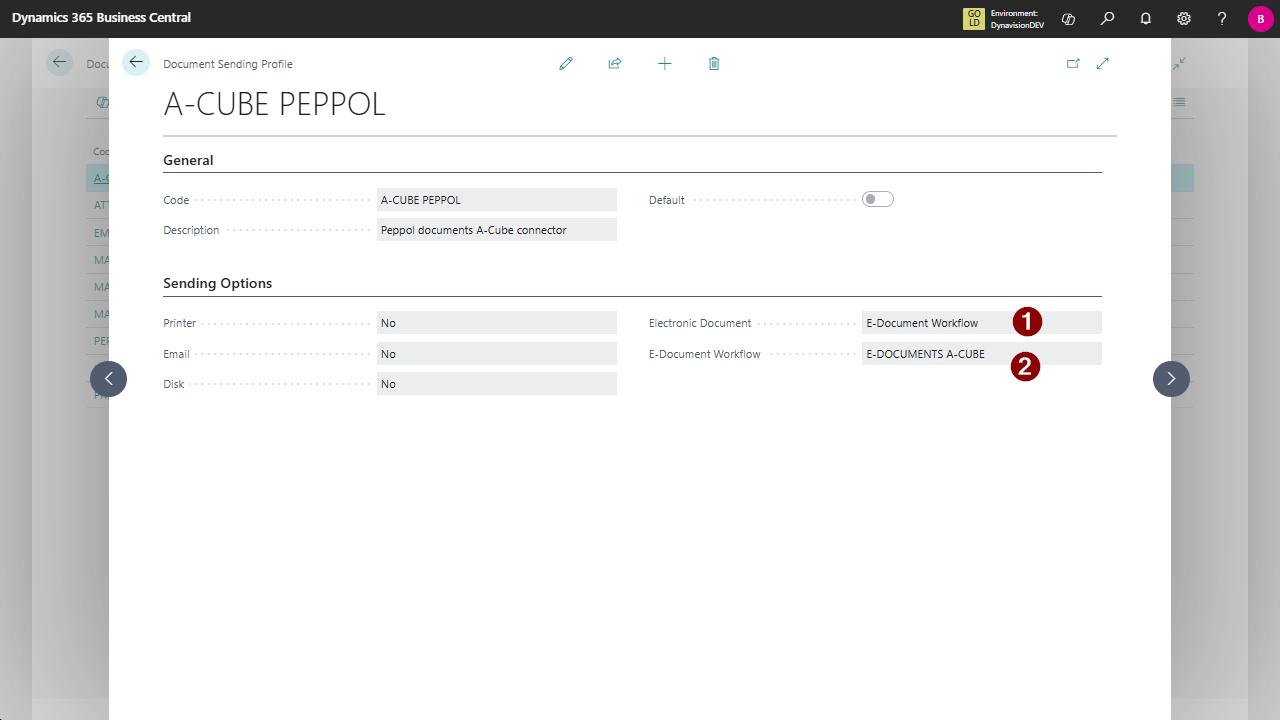Image resolution: width=1280 pixels, height=720 pixels.
Task: Open notifications bell
Action: pos(1145,18)
